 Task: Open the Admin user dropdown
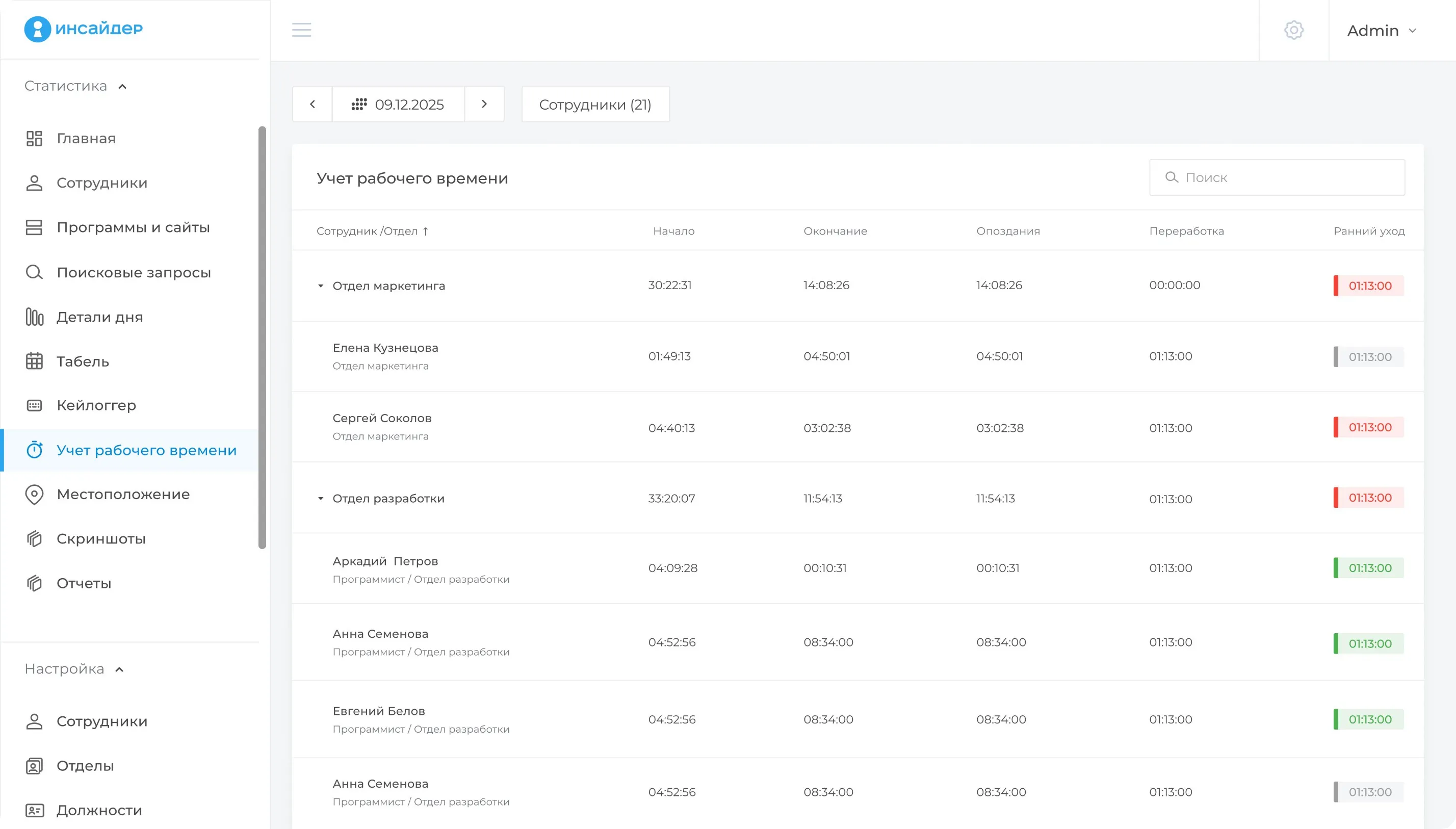[x=1382, y=30]
